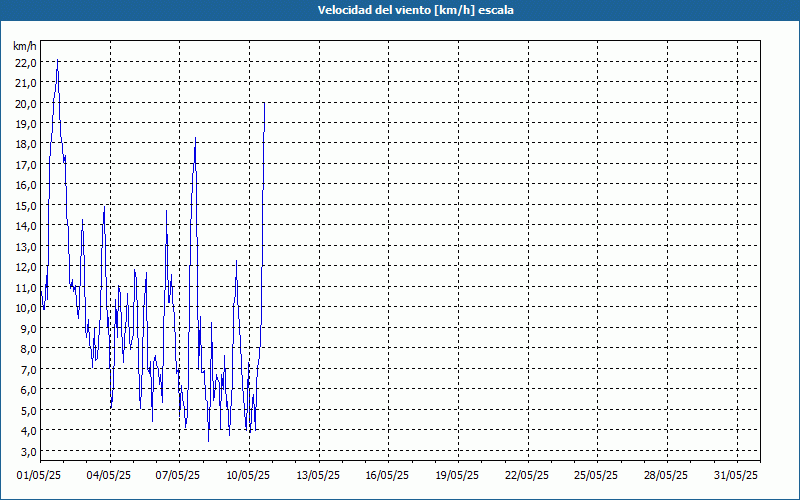Click the 16,0 y-axis value
Viewport: 800px width, 500px height.
[x=26, y=185]
